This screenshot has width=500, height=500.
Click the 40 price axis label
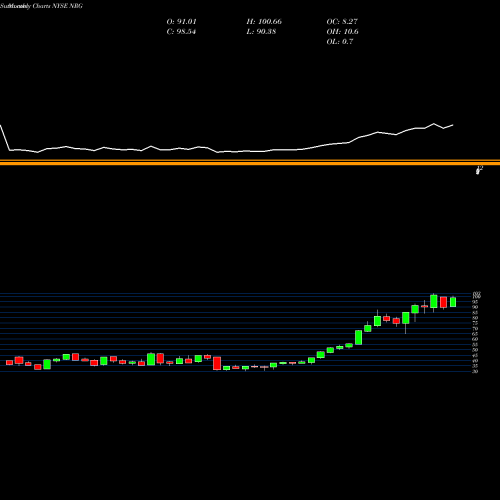[x=475, y=360]
